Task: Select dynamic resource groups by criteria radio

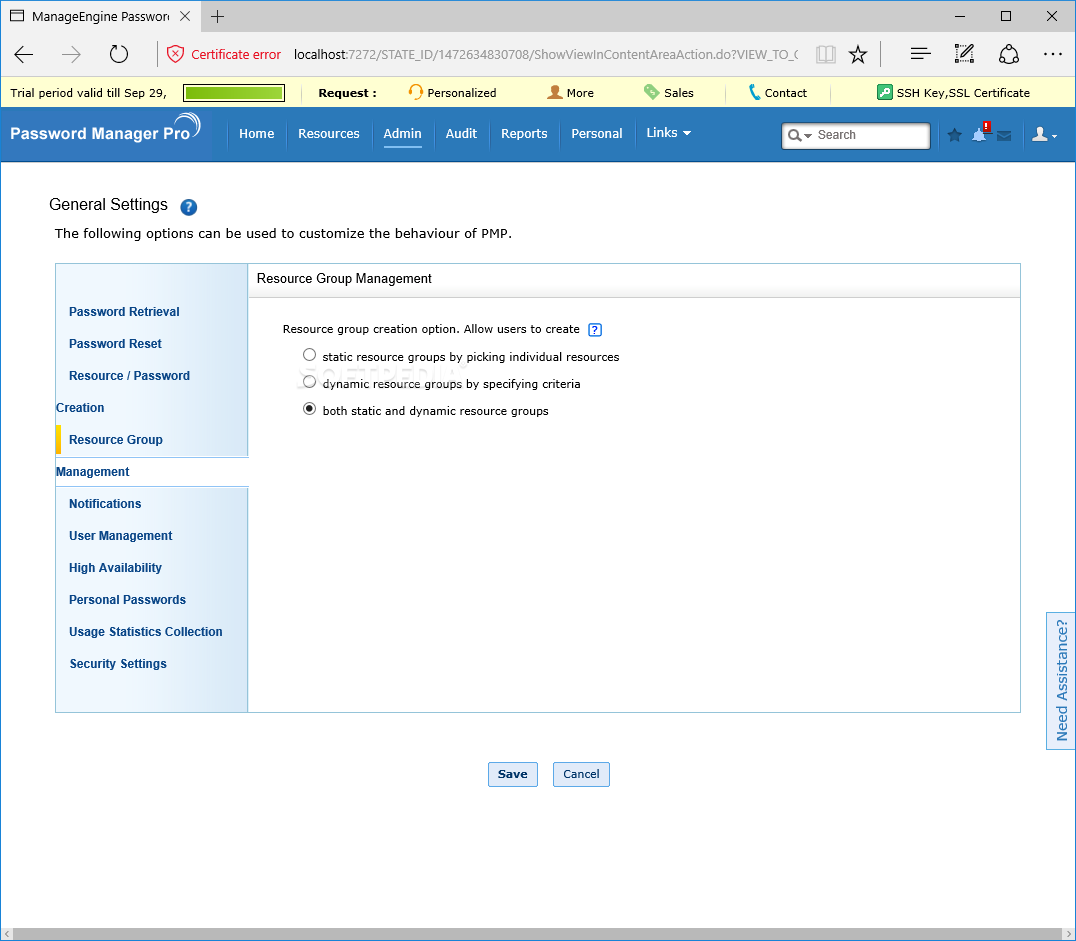Action: [x=309, y=382]
